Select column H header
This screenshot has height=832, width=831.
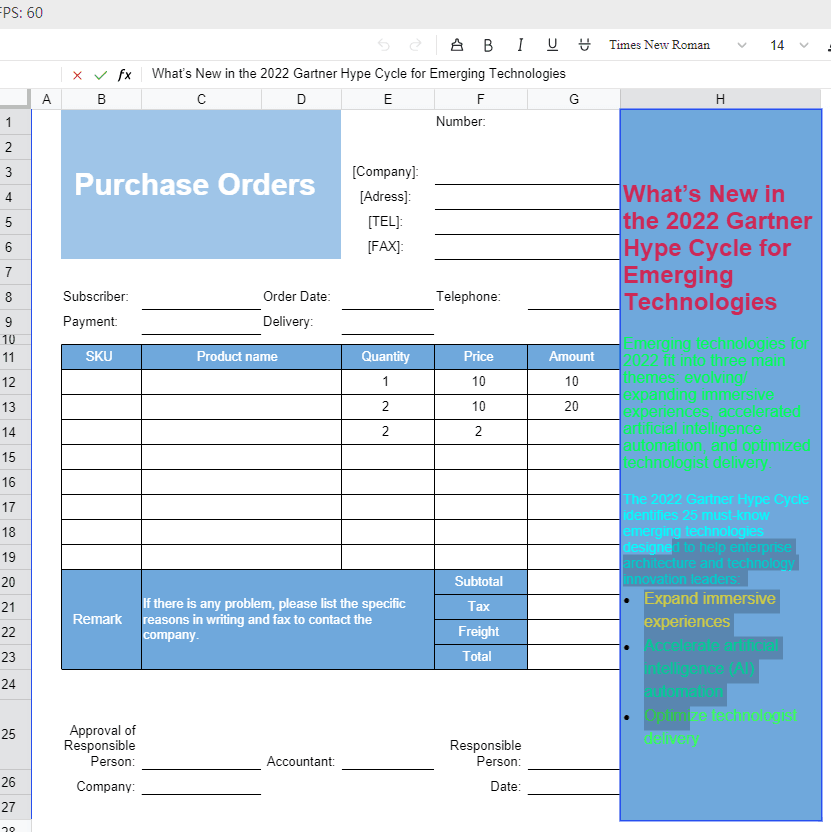[x=720, y=99]
